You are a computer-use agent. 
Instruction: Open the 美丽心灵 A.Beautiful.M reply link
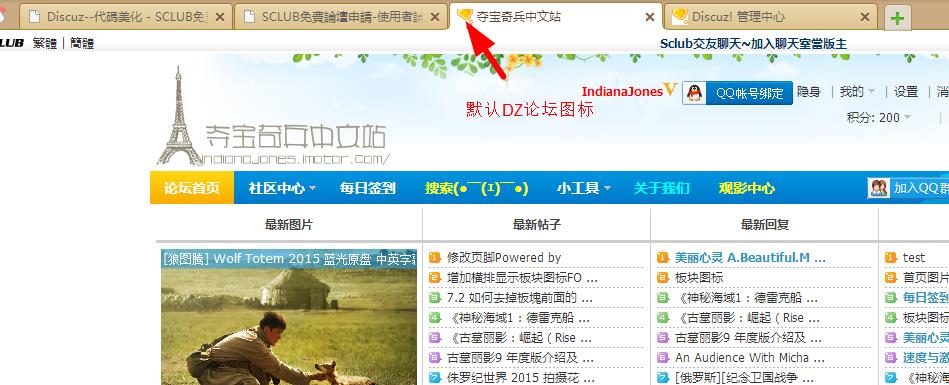(750, 258)
